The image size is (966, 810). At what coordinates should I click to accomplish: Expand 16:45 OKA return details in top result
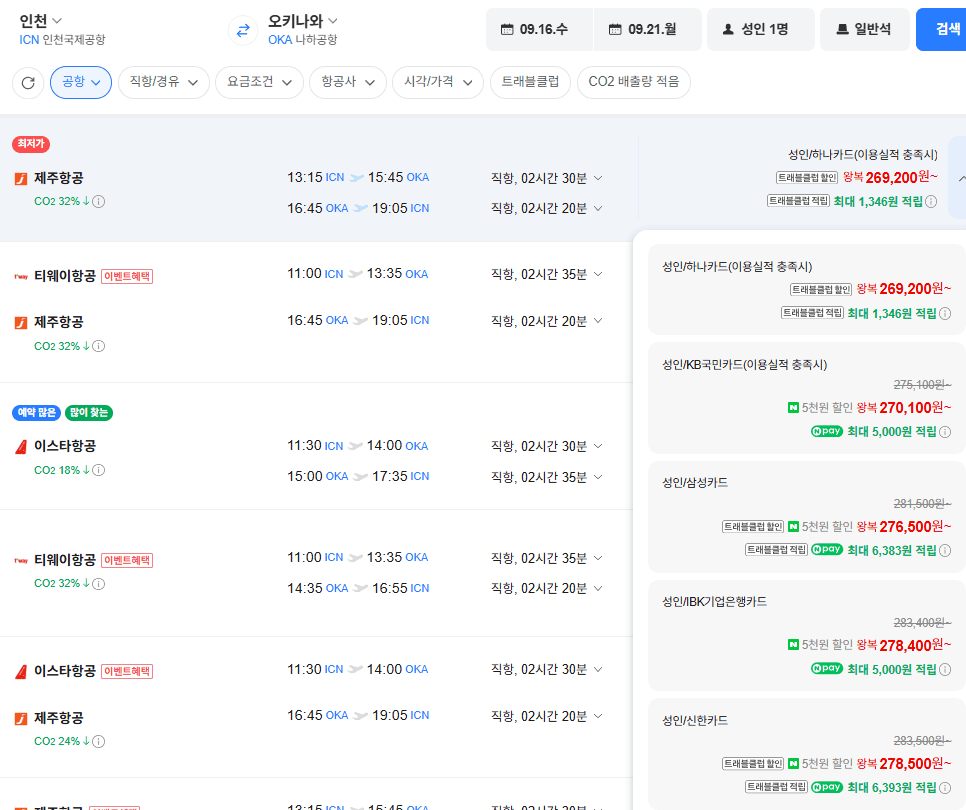[x=598, y=208]
